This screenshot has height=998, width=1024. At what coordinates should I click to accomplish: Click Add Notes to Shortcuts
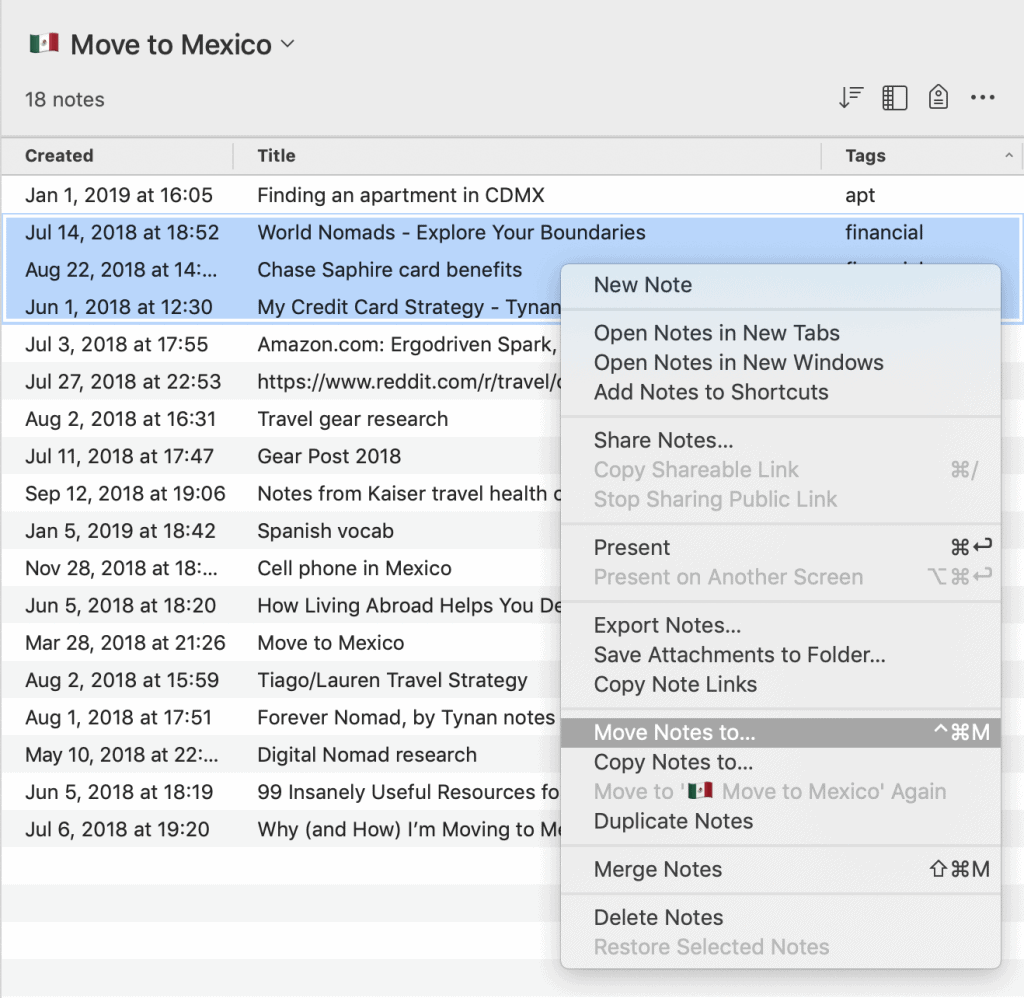pos(711,393)
